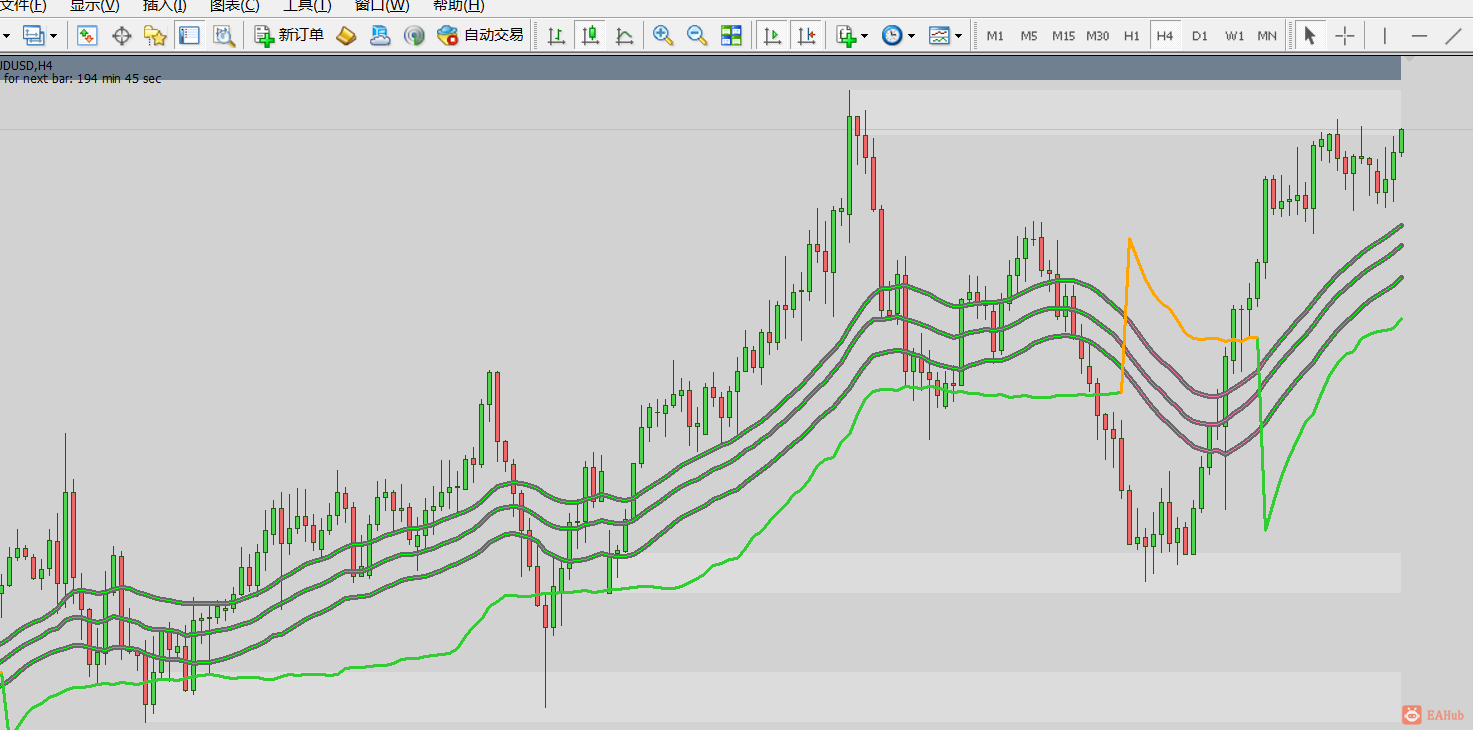Open the 图表(C) menu
Image resolution: width=1473 pixels, height=730 pixels.
[x=235, y=5]
